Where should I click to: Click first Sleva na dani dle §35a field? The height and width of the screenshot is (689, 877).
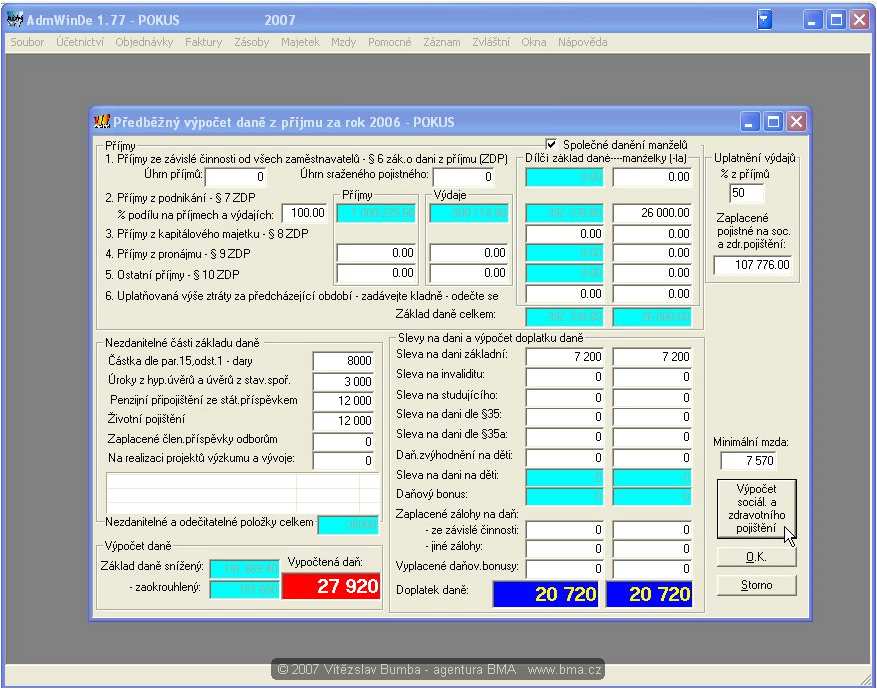565,437
